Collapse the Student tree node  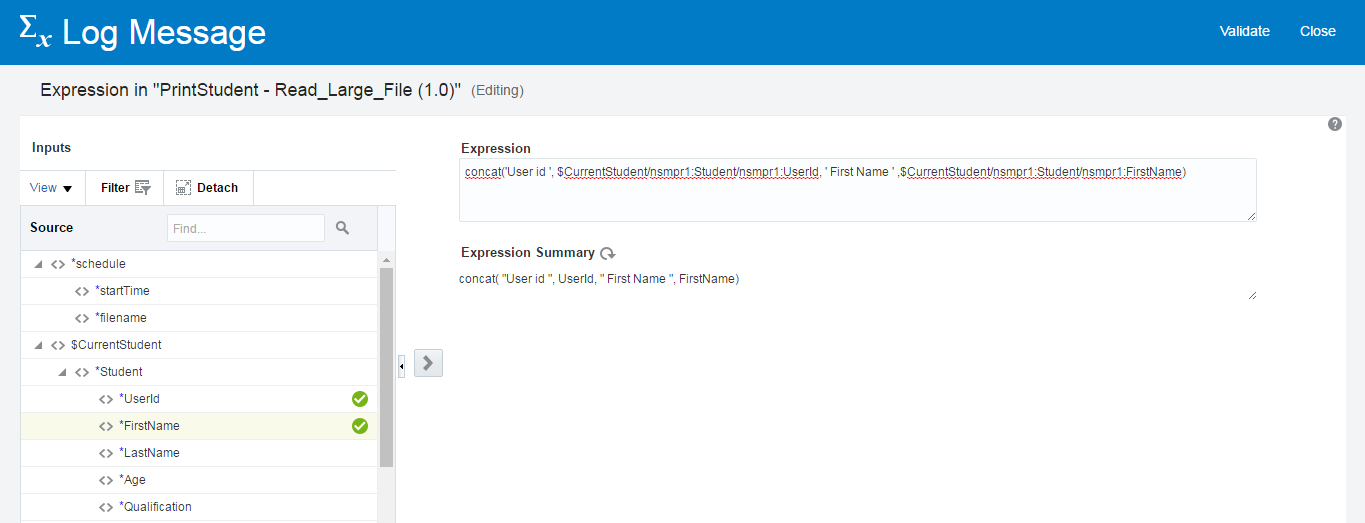(62, 372)
